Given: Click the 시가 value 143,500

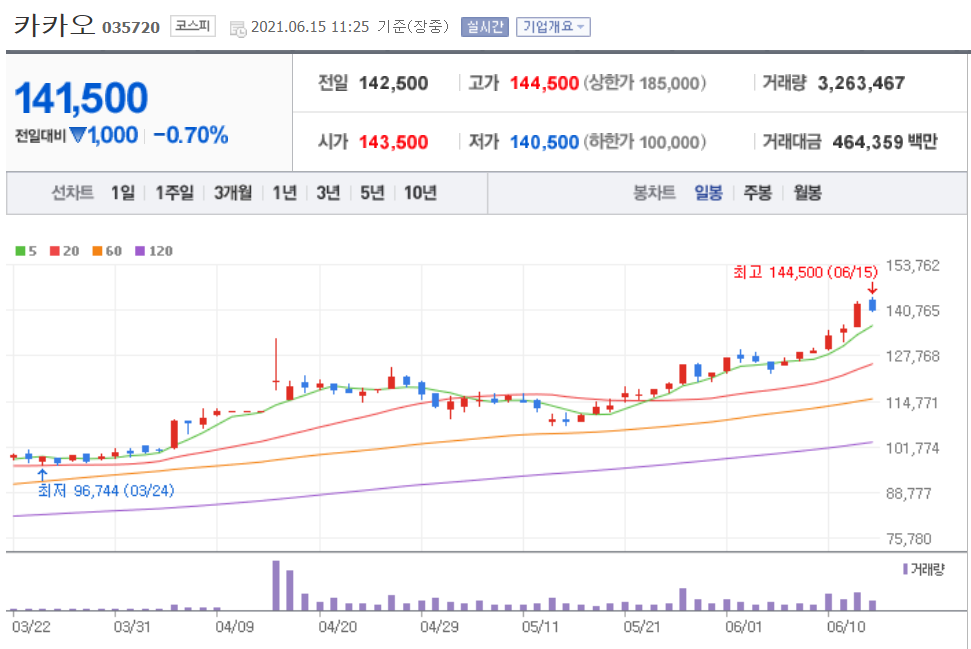Looking at the screenshot, I should pos(393,142).
